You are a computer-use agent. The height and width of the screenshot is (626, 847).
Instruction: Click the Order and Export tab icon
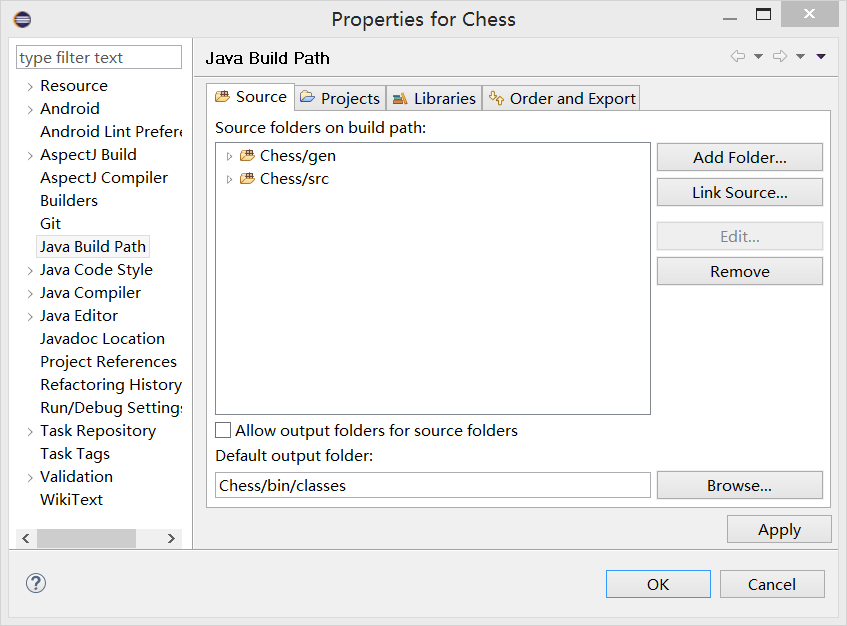[496, 98]
